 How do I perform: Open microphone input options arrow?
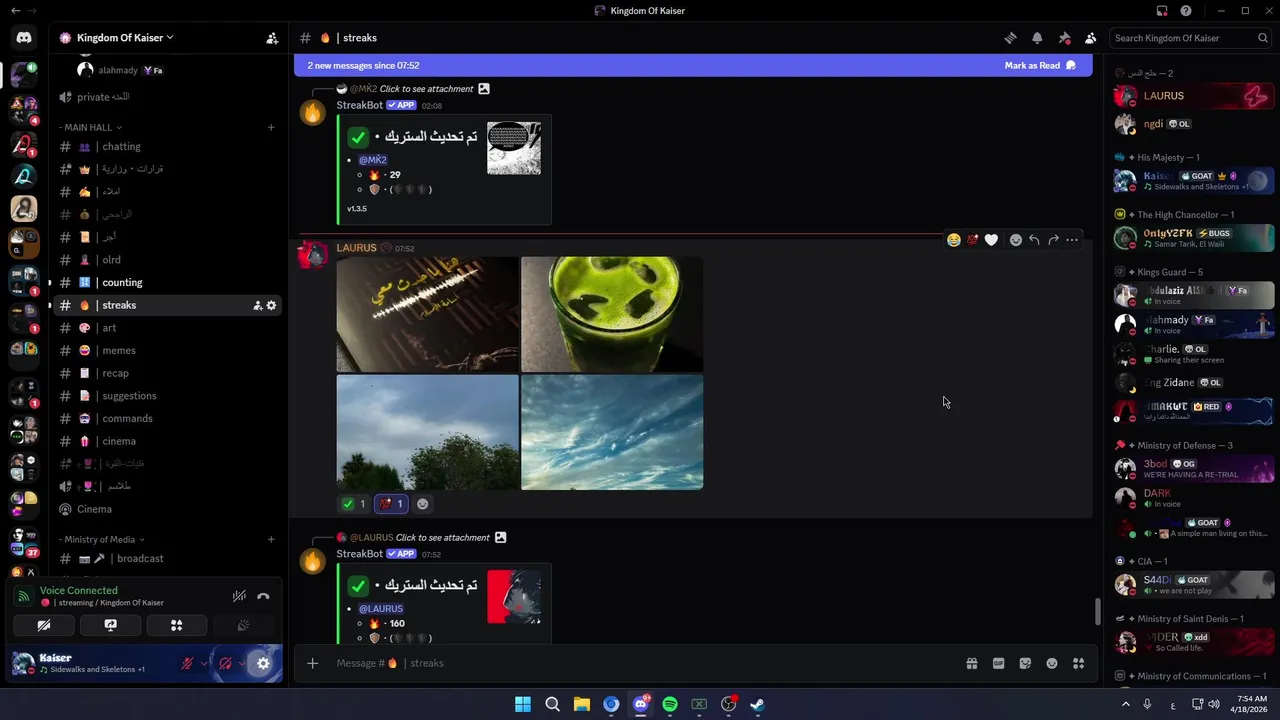coord(204,663)
